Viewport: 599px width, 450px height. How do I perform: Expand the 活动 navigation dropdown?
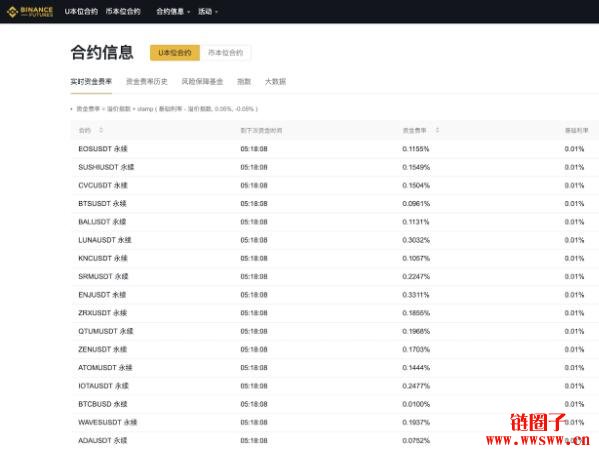(x=208, y=11)
